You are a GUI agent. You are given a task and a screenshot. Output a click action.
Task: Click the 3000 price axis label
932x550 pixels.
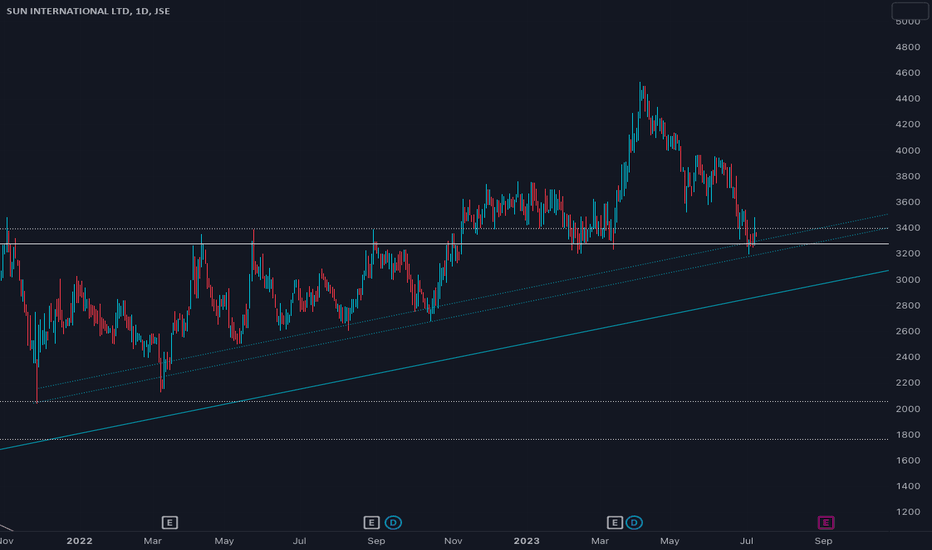click(908, 279)
